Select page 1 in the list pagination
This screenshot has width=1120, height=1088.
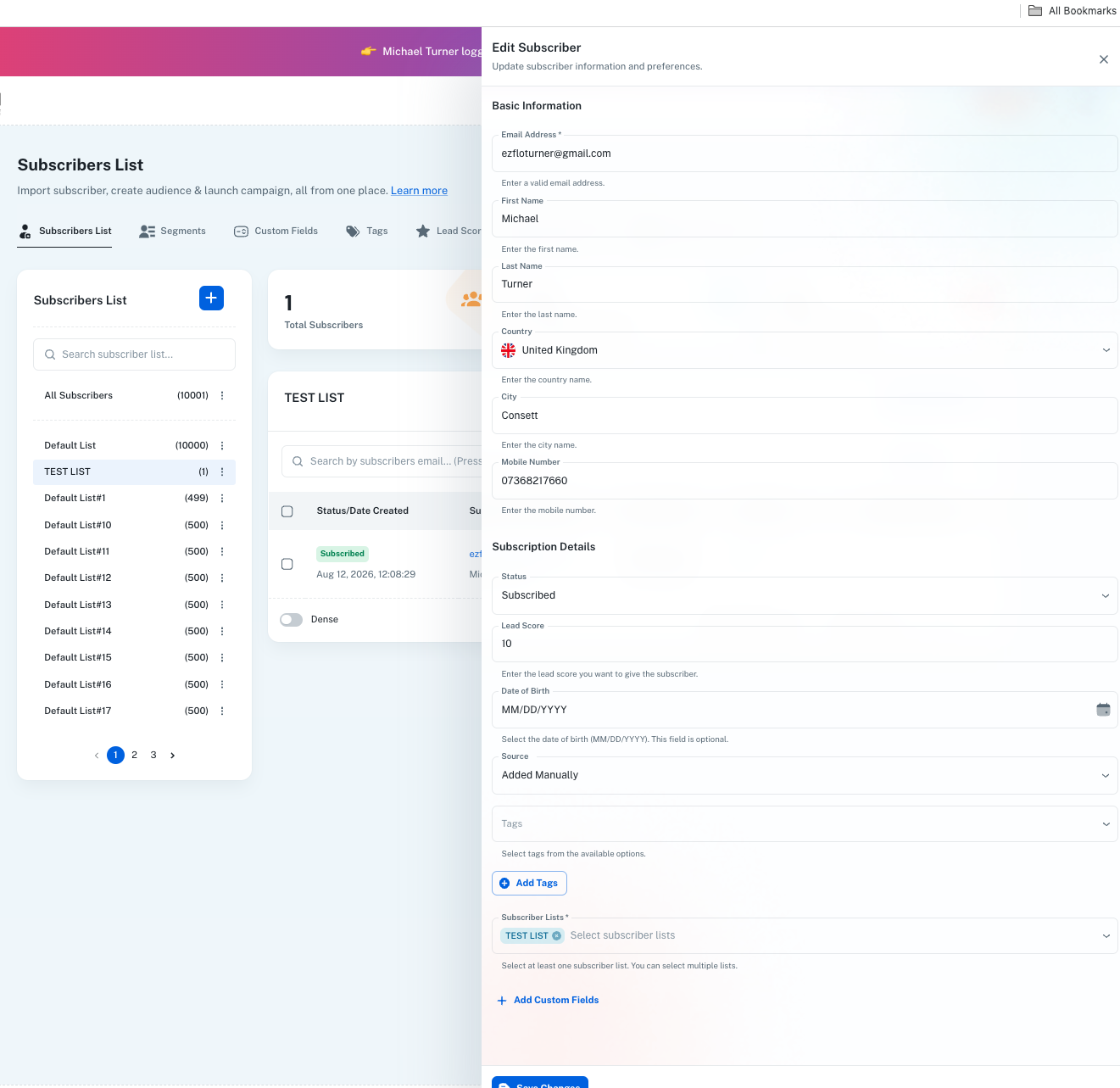tap(116, 755)
